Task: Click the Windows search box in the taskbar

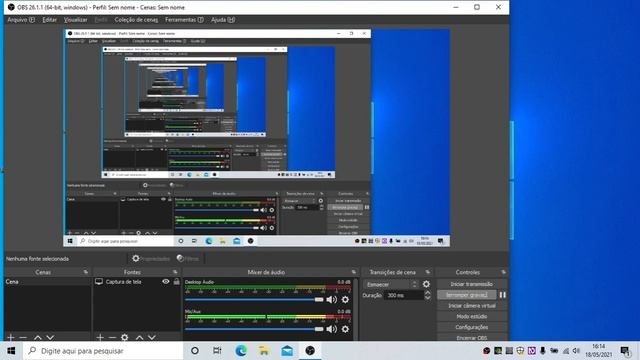Action: (103, 351)
